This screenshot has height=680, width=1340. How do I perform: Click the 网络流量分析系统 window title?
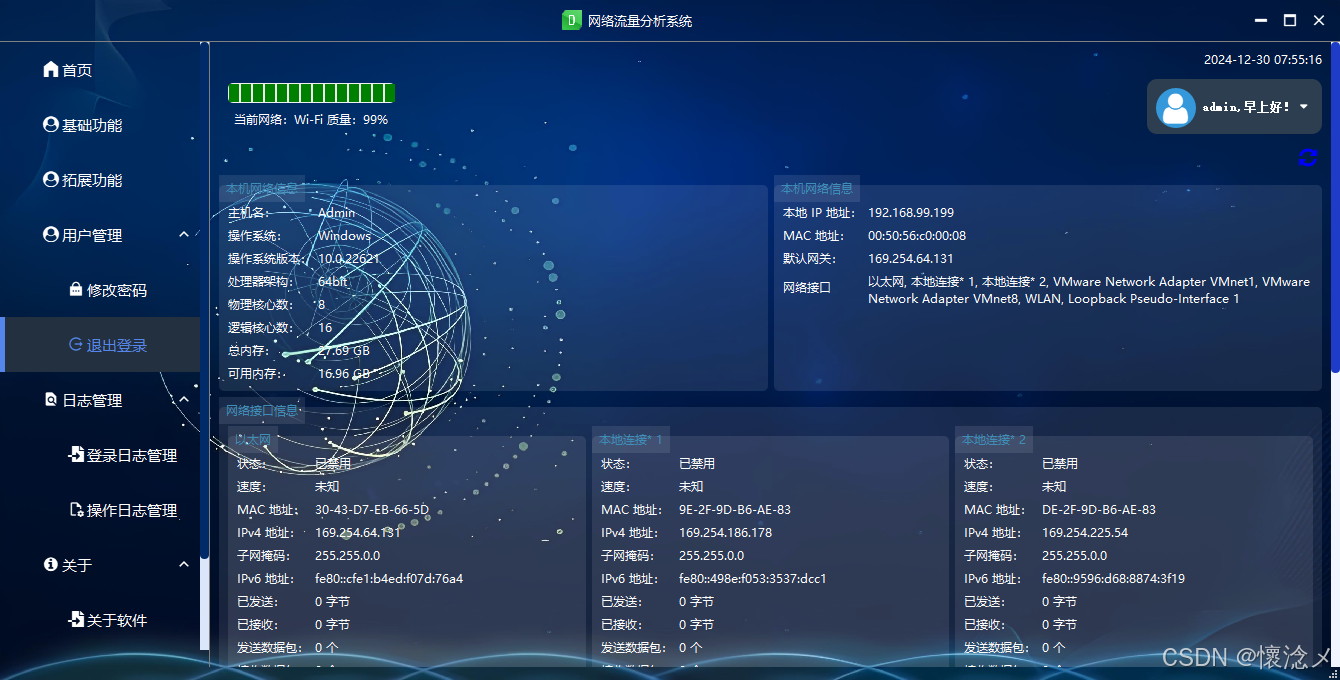(x=640, y=20)
